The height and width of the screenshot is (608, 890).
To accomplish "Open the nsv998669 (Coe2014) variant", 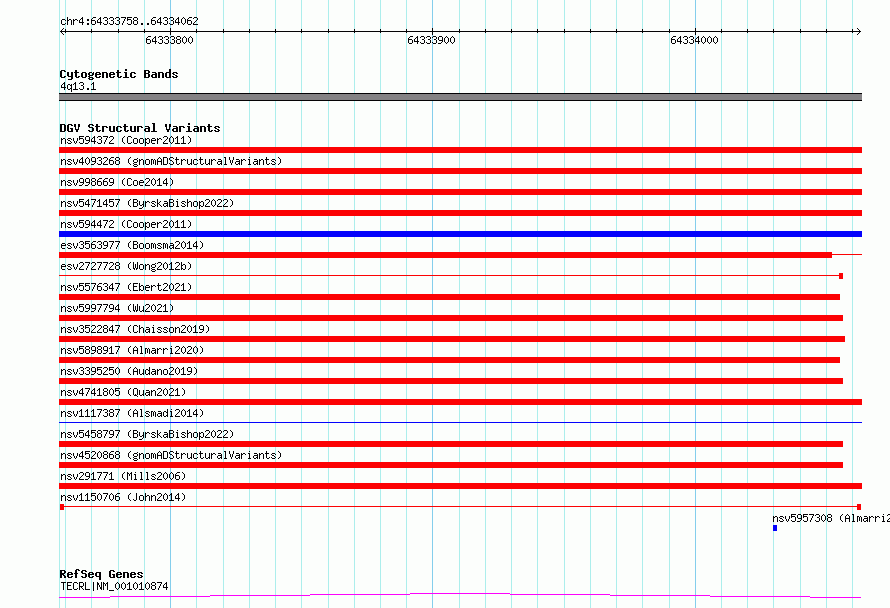I will coord(117,182).
